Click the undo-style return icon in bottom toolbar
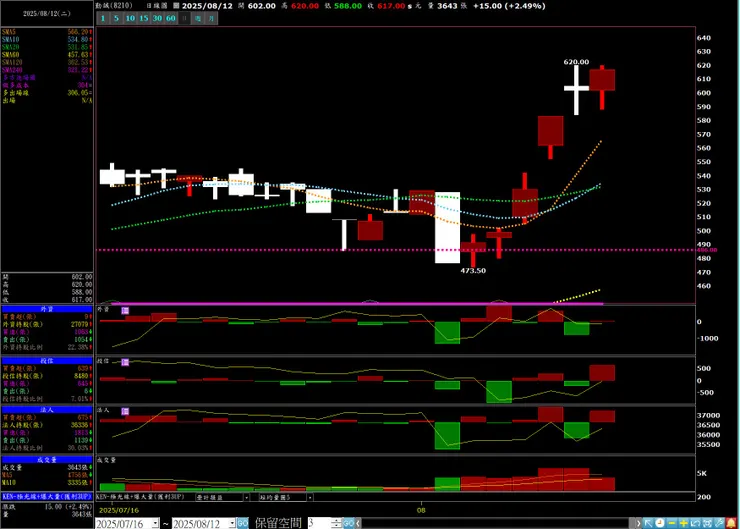Screen dimensions: 740x529 695,523
